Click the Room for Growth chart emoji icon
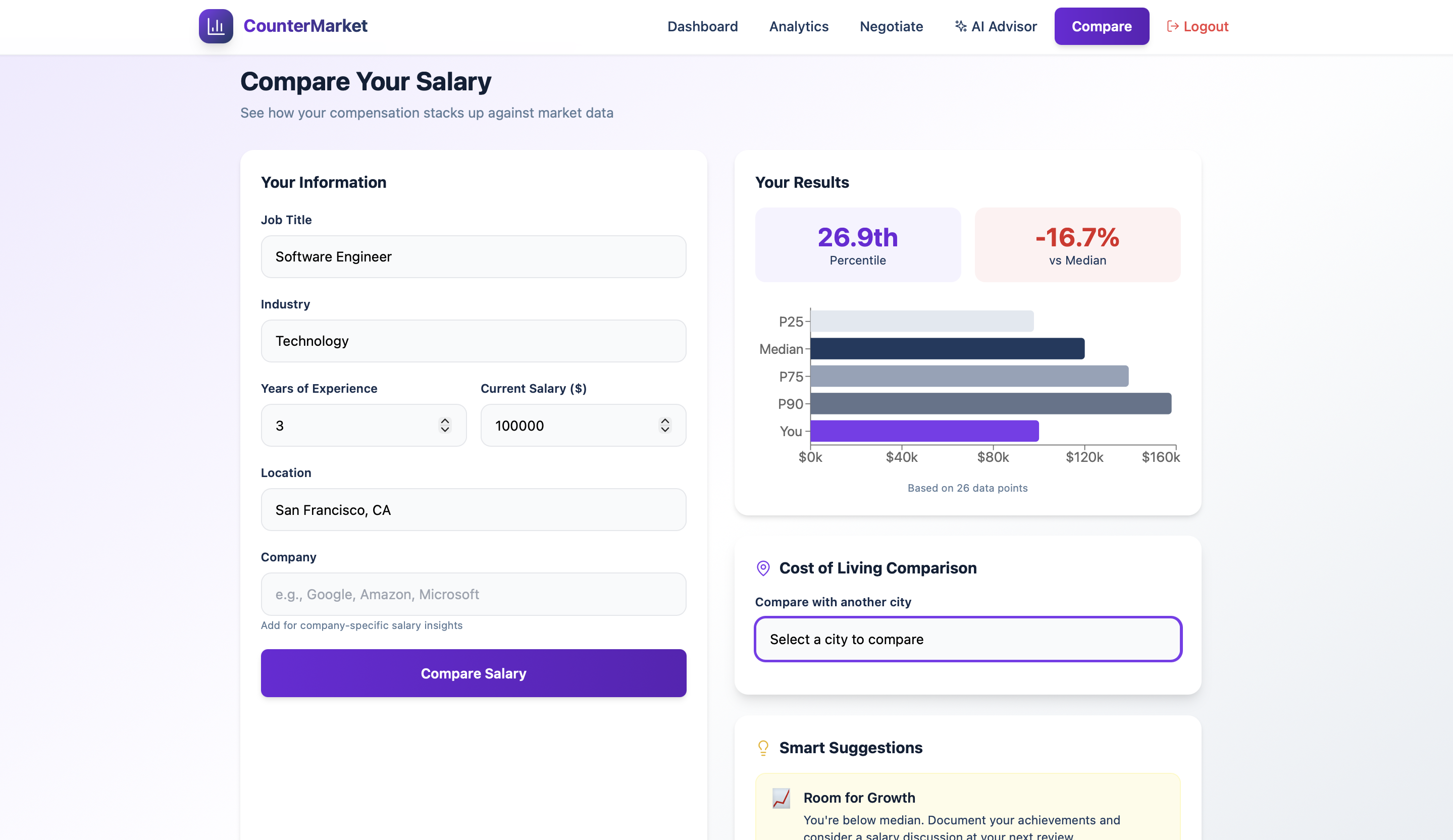Screen dimensions: 1453x840 click(x=781, y=798)
